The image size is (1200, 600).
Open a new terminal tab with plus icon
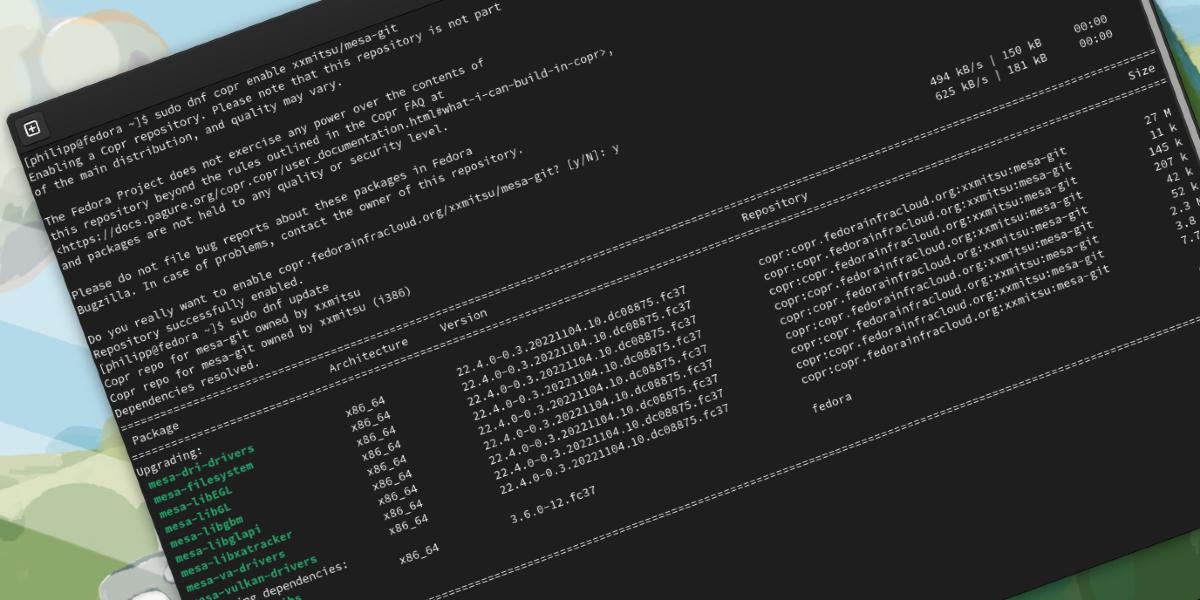[31, 128]
